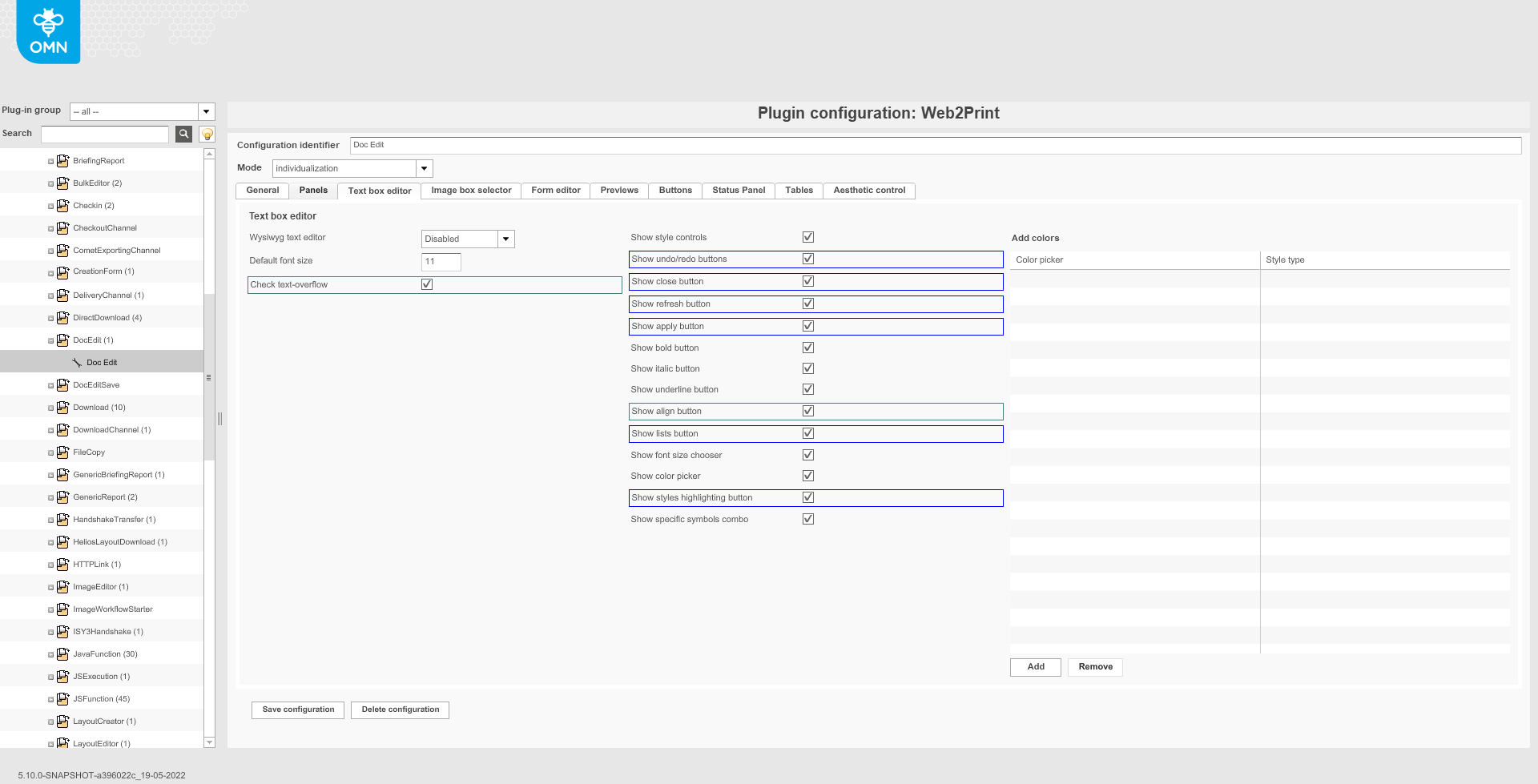Click the OMN bee logo
Screen dimensions: 1538x784
coord(48,32)
